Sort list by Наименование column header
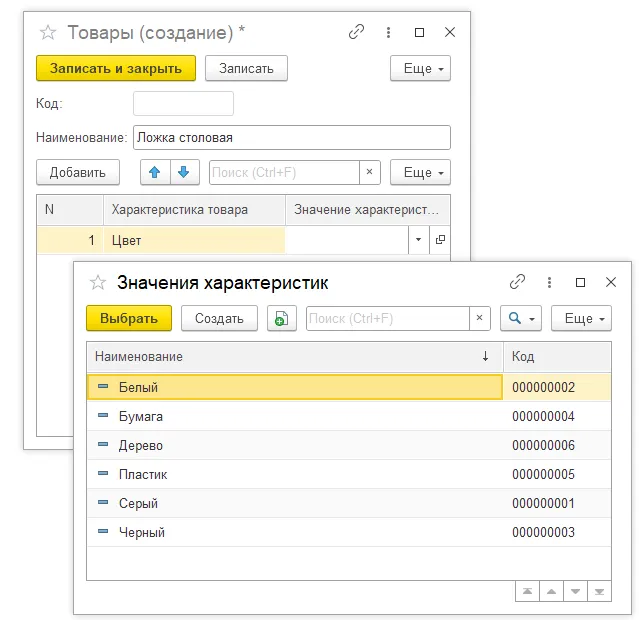Viewport: 639px width, 620px height. (x=290, y=356)
